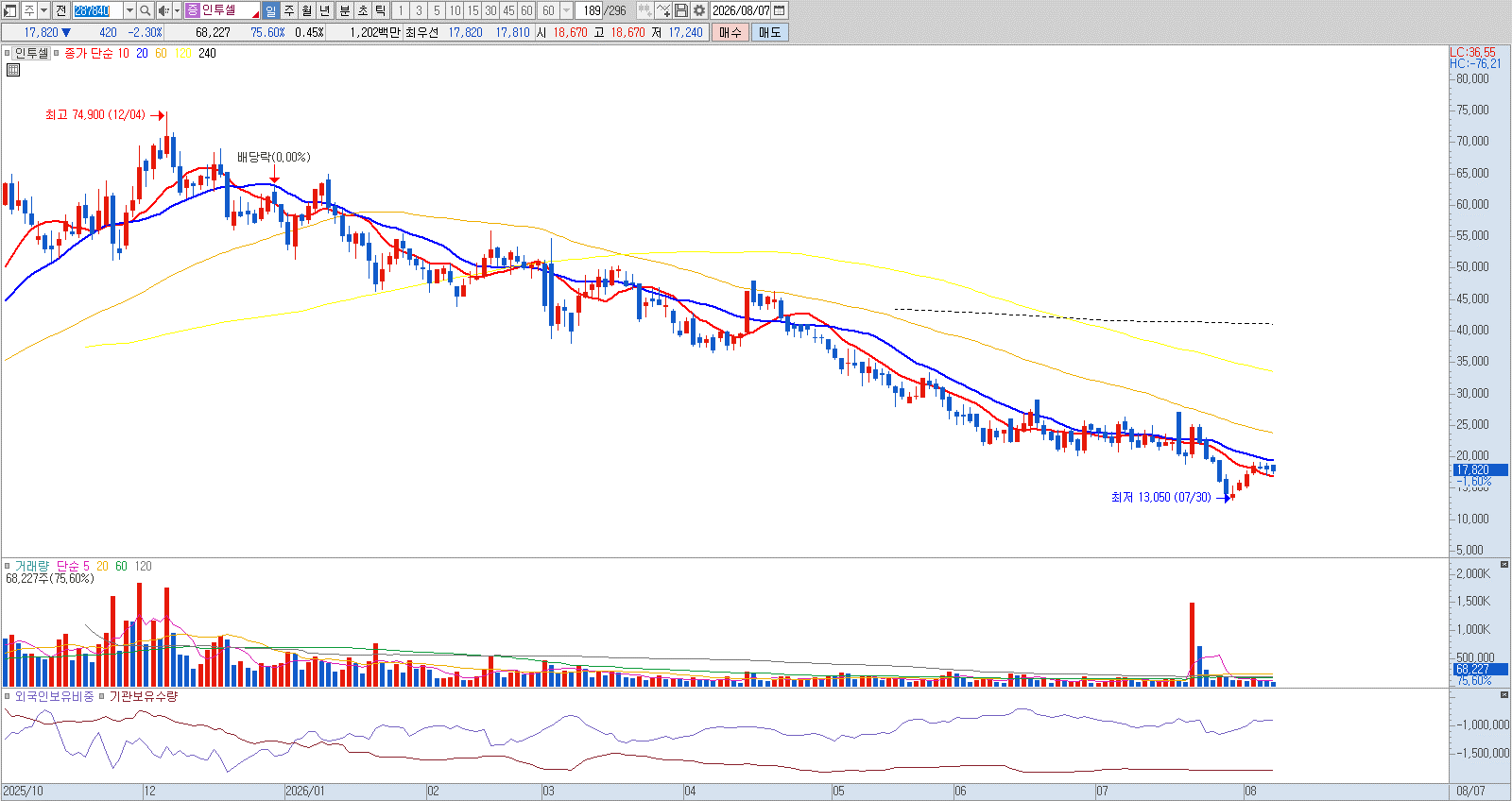Click the 배당락(0.00%) ex-dividend marker
The width and height of the screenshot is (1512, 801).
click(273, 158)
